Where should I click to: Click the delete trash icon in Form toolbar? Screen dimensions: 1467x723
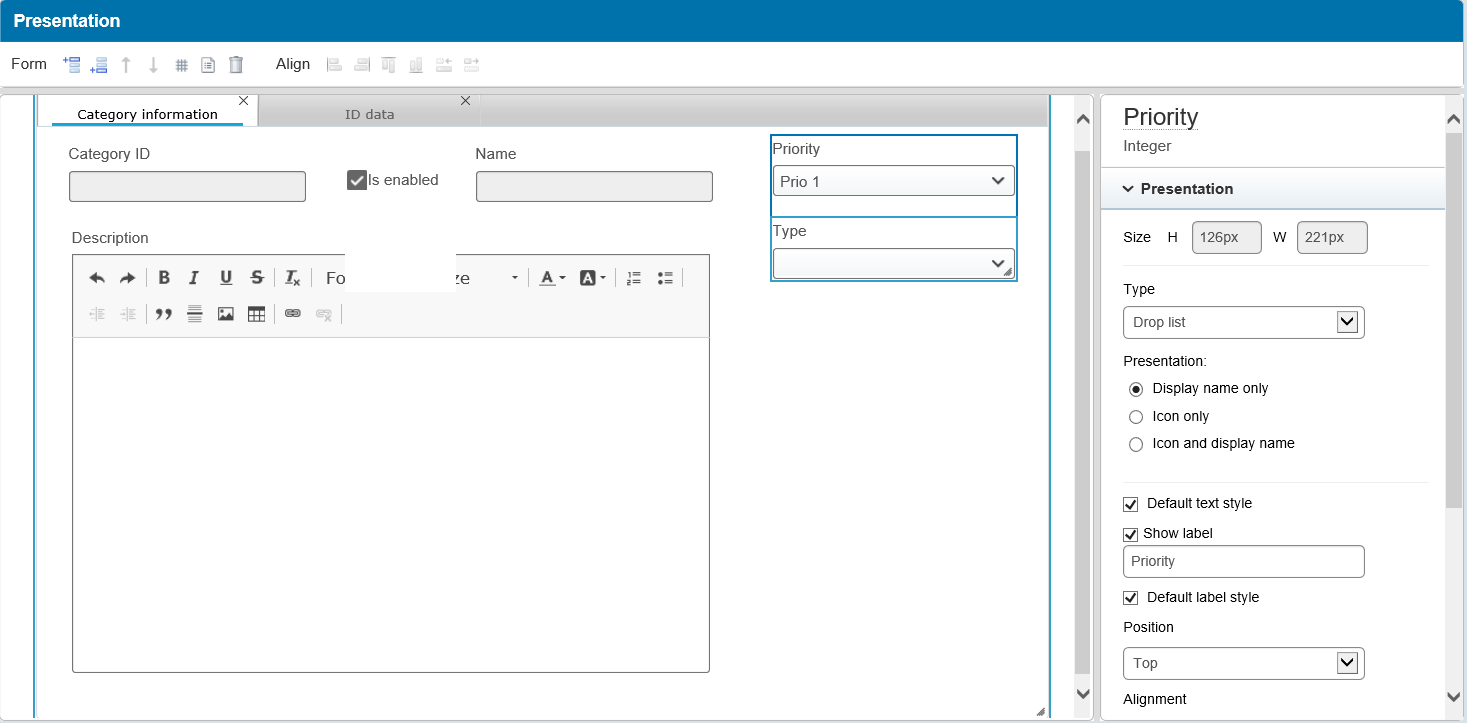[236, 65]
